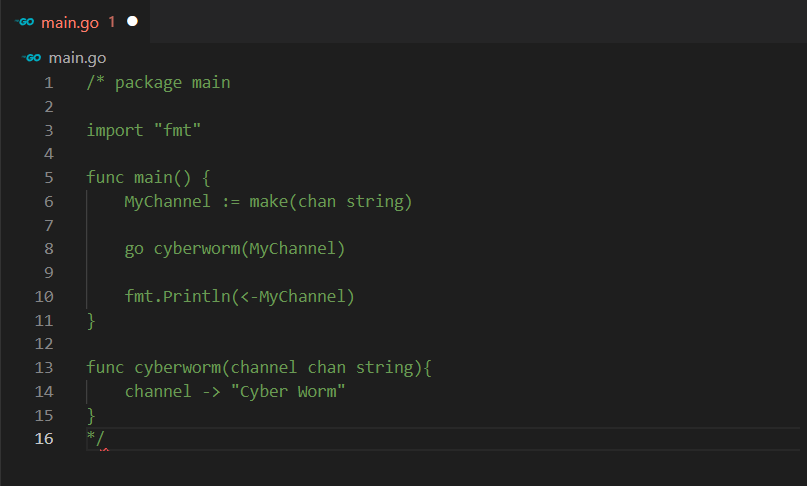The image size is (807, 486).
Task: Click on "func main()" declaration
Action: (148, 178)
